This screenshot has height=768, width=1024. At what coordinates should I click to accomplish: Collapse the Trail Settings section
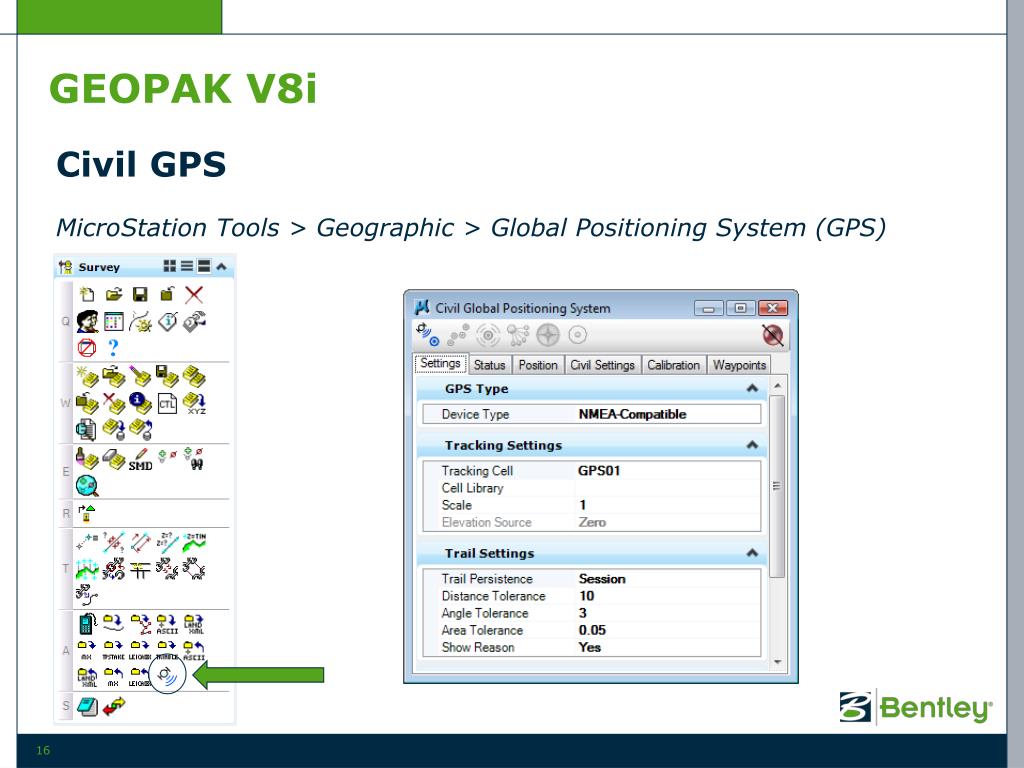tap(752, 553)
